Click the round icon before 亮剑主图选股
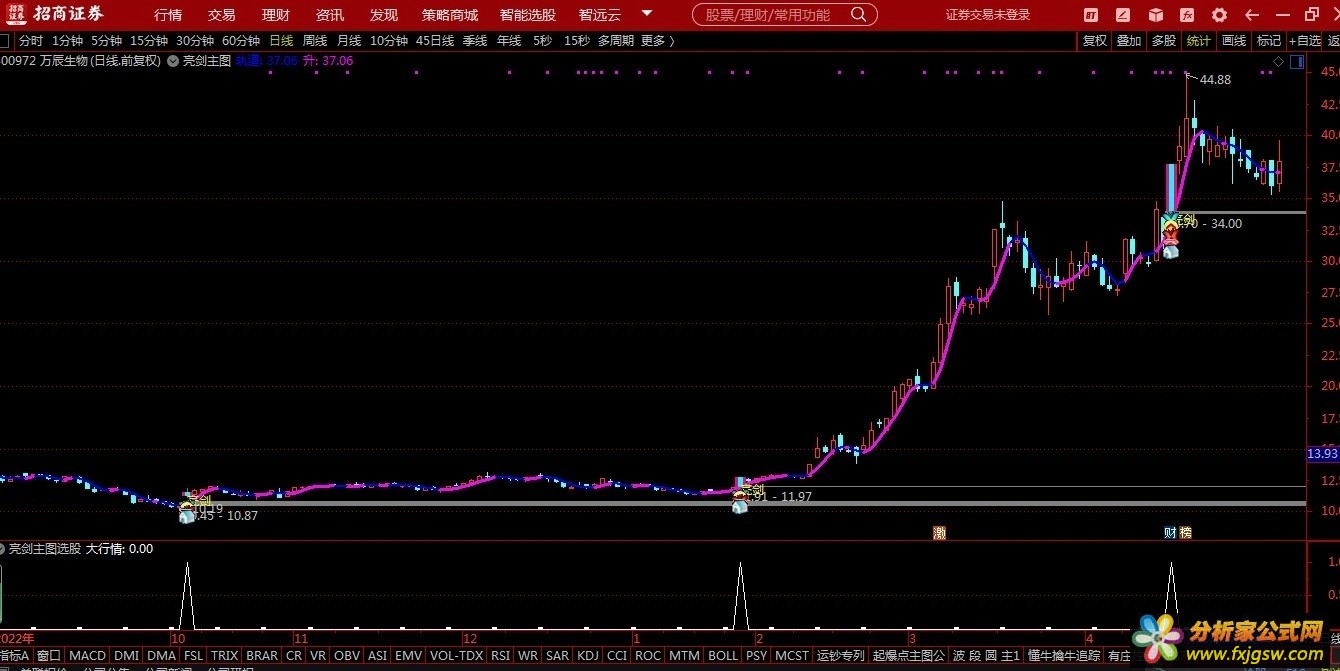The height and width of the screenshot is (671, 1340). [3, 549]
